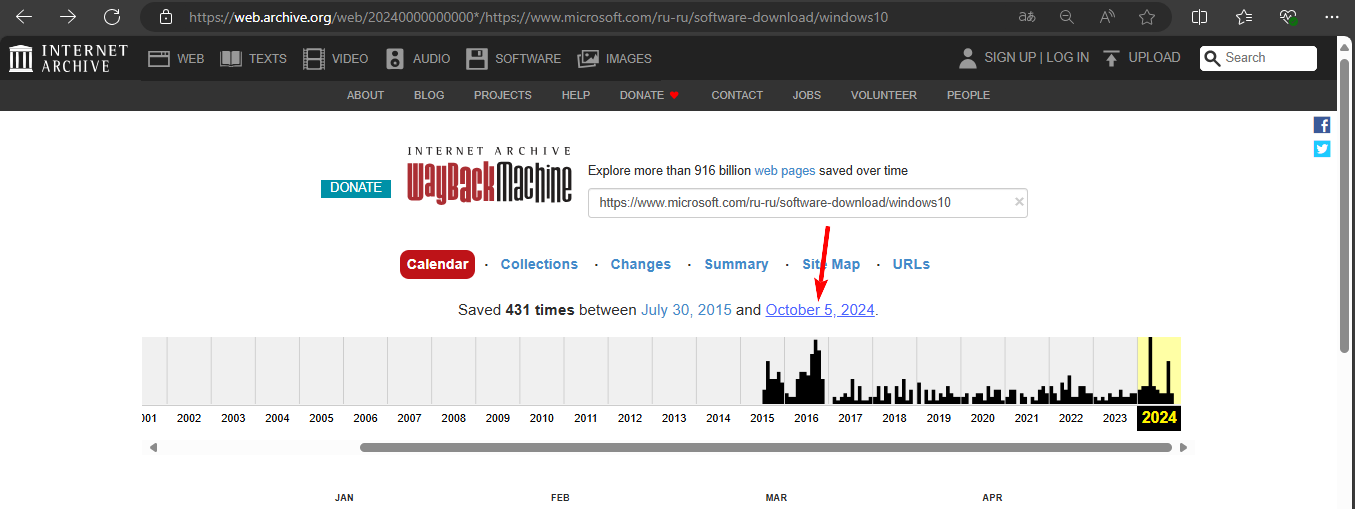Open the JOBS link
Viewport: 1355px width, 509px height.
click(806, 95)
